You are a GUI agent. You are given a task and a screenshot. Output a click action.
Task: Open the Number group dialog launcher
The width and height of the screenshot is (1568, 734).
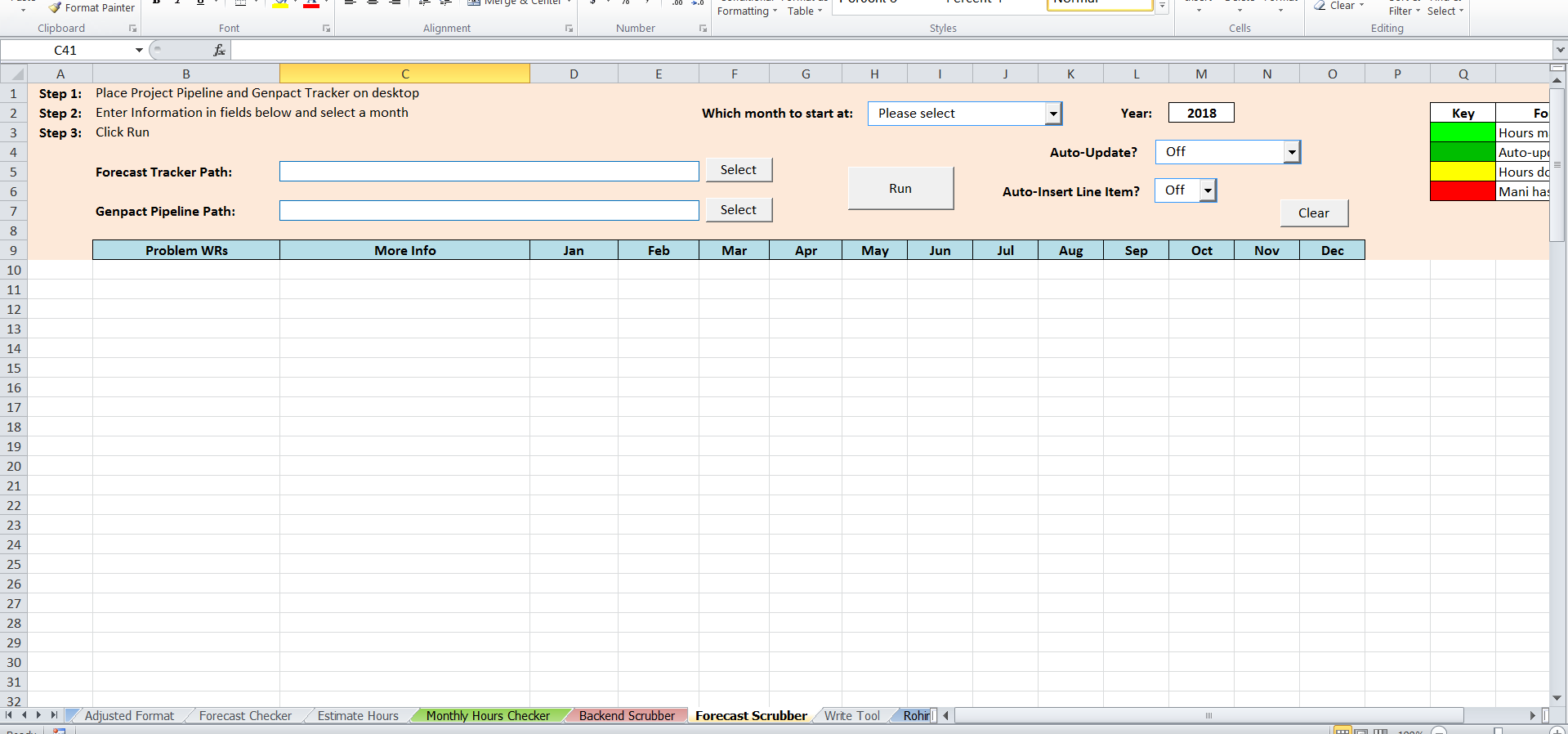coord(703,29)
